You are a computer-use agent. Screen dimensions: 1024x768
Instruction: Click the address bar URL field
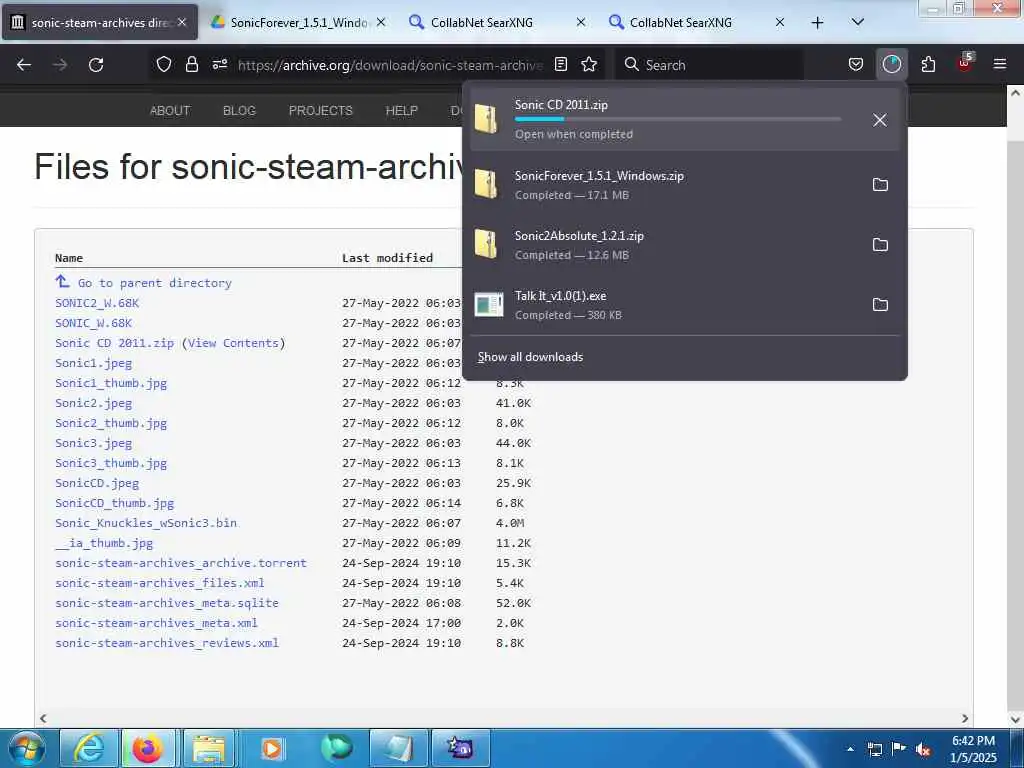(390, 65)
